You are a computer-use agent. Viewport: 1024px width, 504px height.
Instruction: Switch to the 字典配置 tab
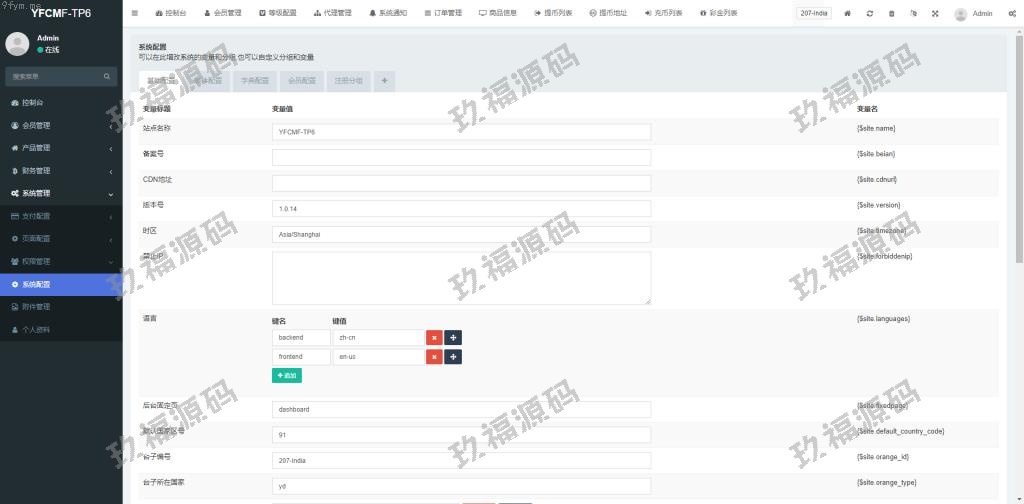(x=255, y=80)
